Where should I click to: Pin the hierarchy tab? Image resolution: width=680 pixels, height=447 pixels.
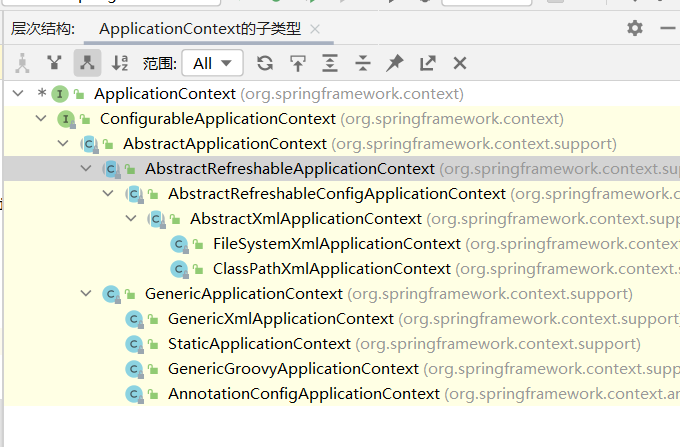395,63
